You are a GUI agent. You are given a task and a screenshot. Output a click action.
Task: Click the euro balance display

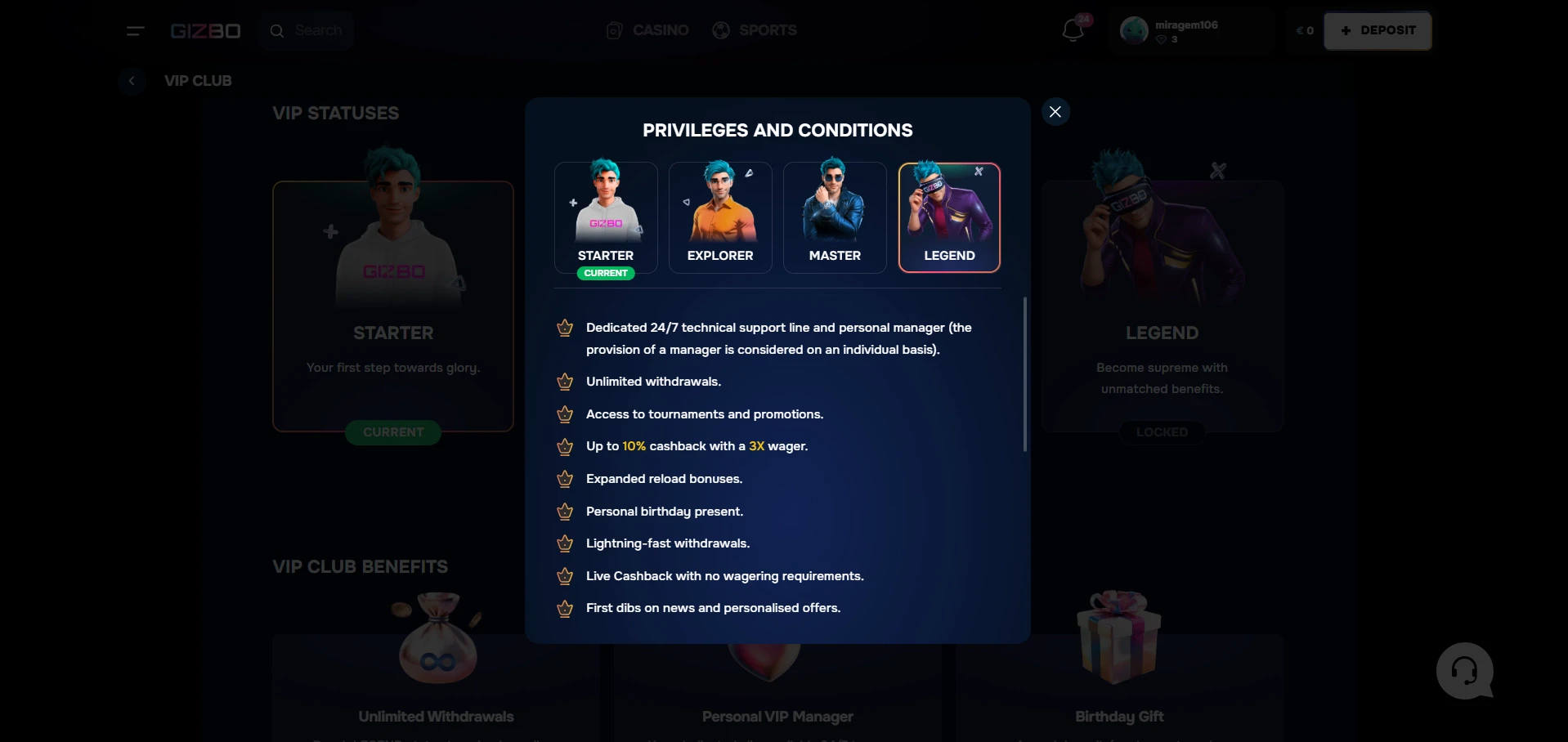click(x=1305, y=31)
